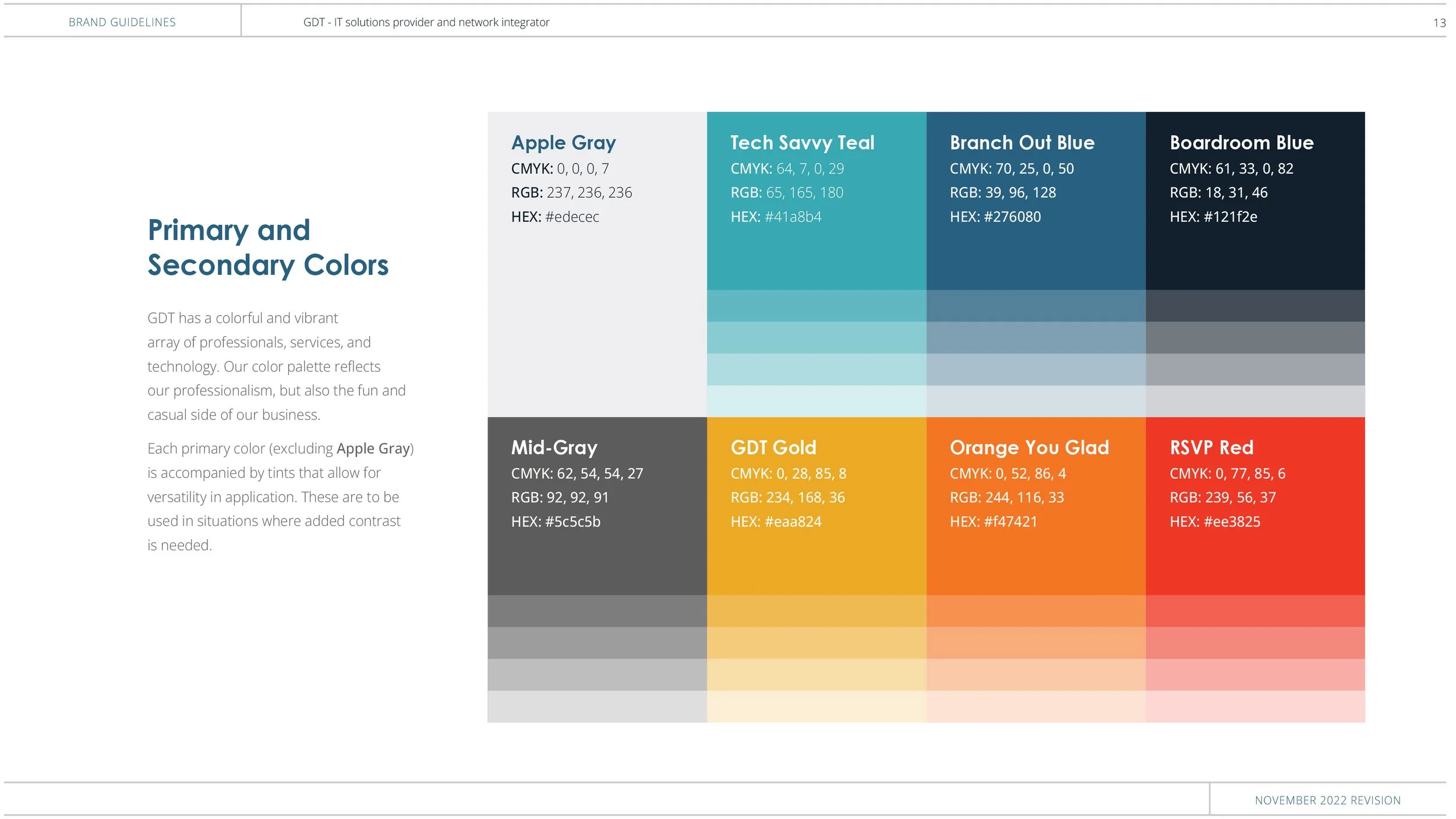Click the 'Tech Savvy Teal' heading
The height and width of the screenshot is (819, 1456).
point(803,143)
